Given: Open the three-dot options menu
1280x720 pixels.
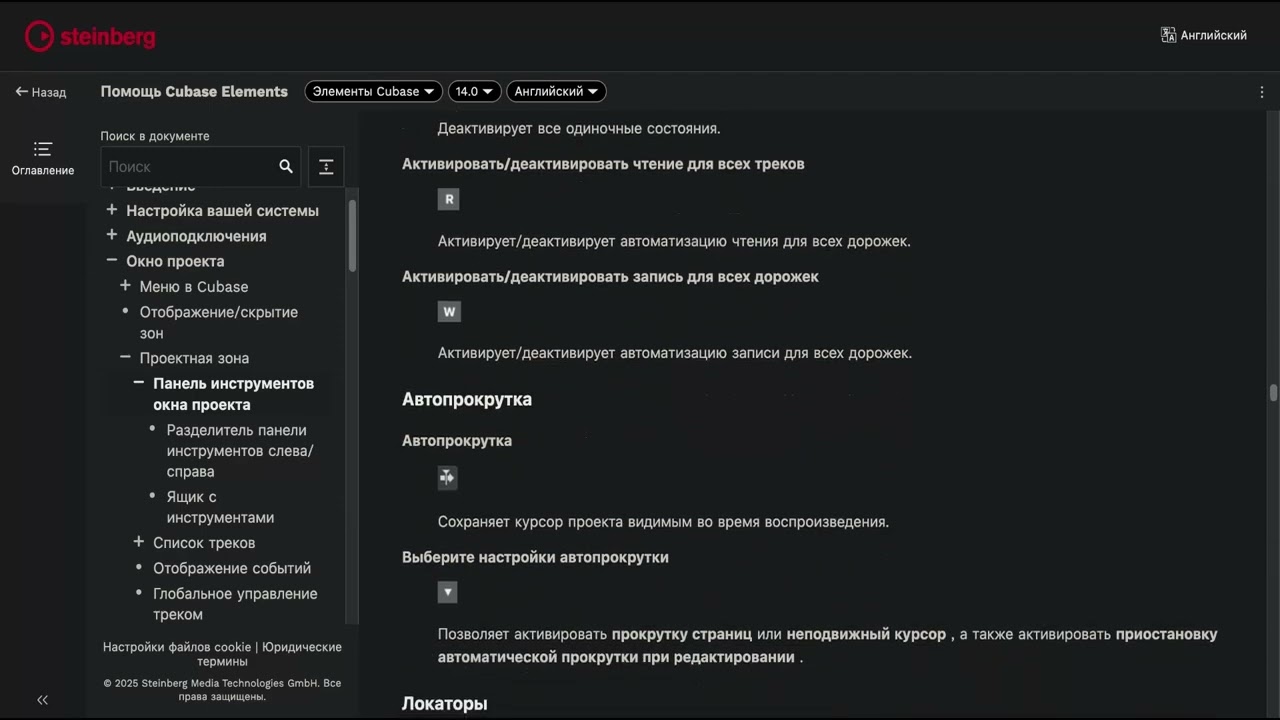Looking at the screenshot, I should (x=1262, y=92).
